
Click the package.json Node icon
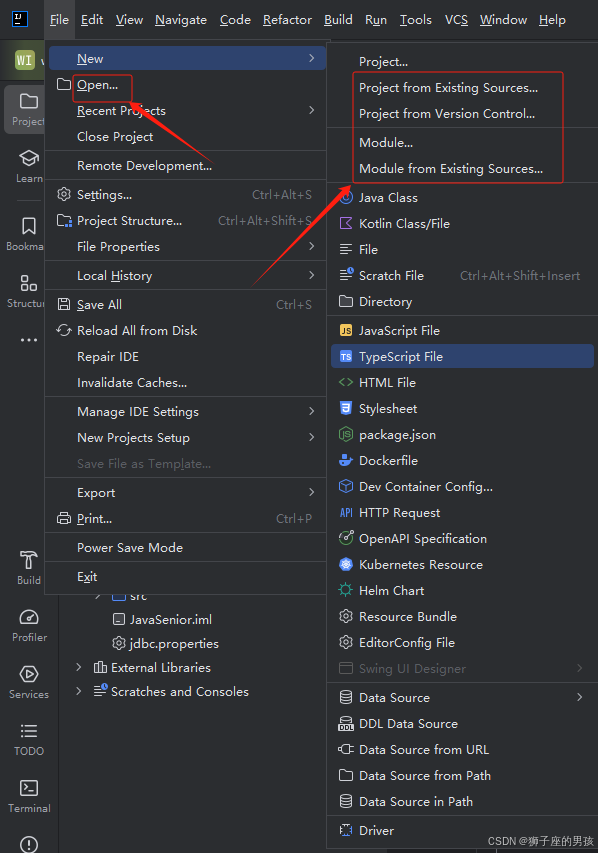[x=346, y=434]
